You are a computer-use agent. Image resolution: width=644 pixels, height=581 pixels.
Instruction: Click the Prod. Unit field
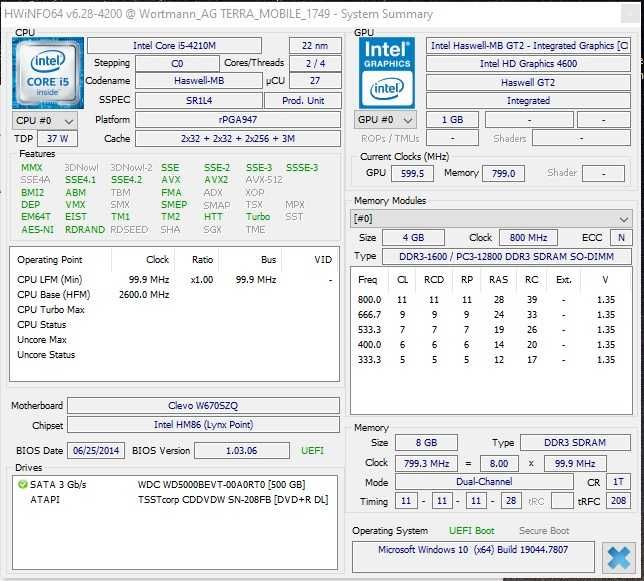(303, 101)
